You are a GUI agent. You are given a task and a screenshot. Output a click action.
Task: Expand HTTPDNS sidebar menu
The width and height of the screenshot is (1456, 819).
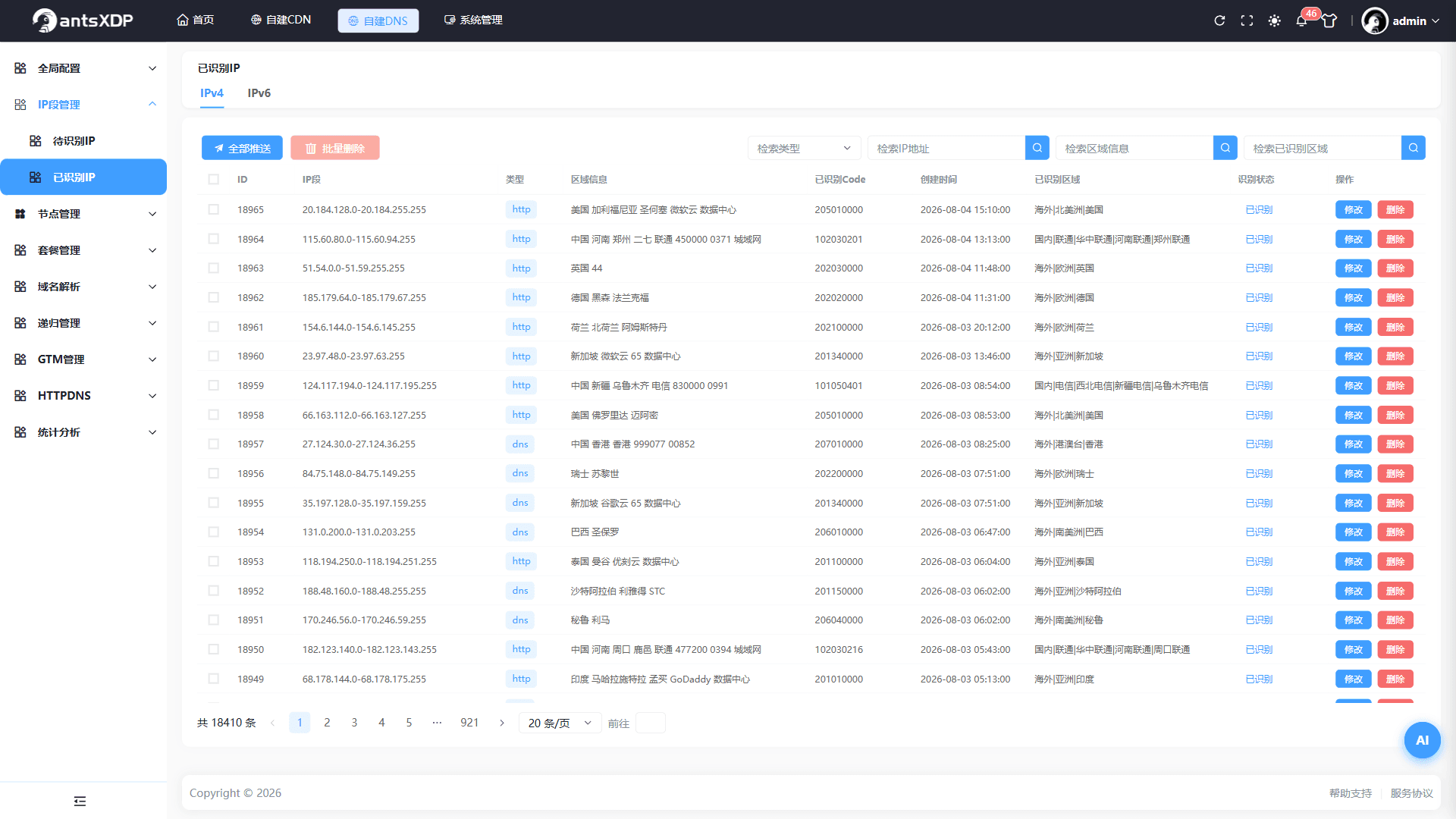[x=83, y=396]
